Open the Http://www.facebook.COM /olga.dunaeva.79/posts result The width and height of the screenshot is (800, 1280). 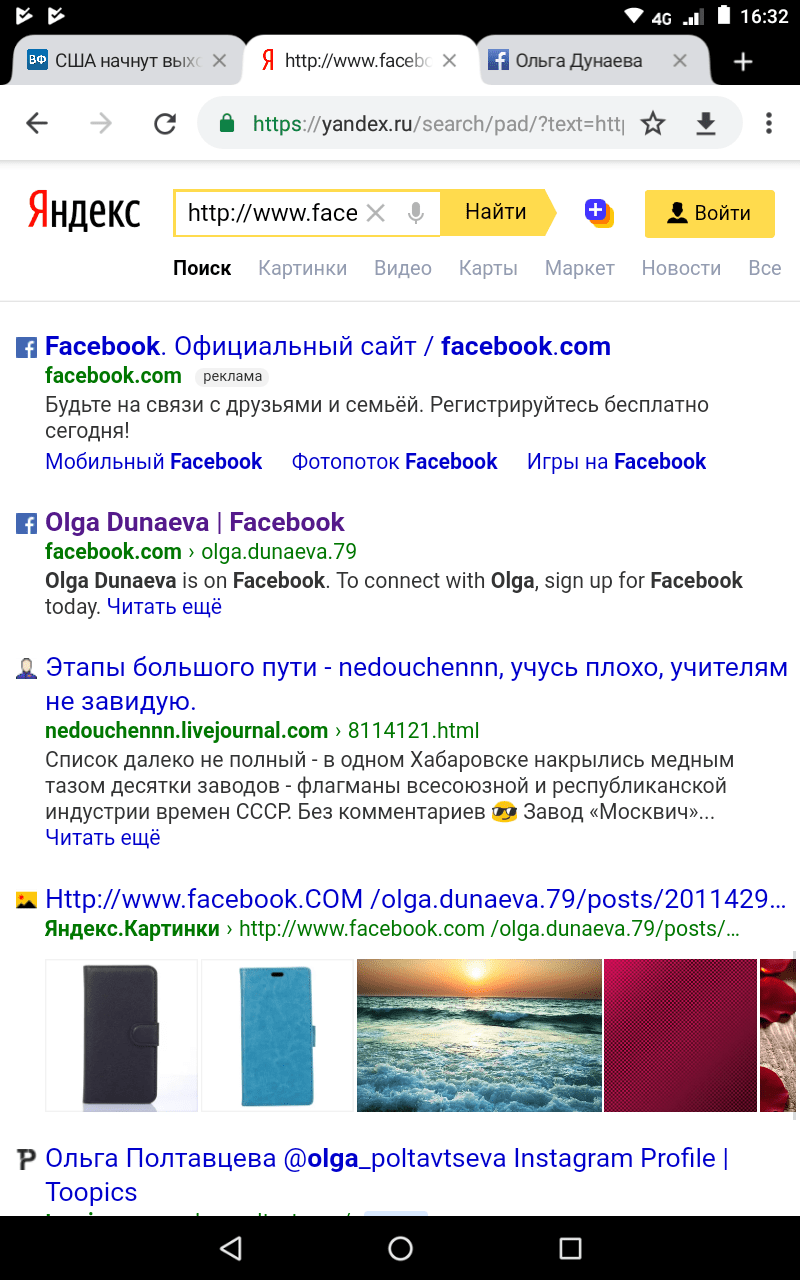(416, 899)
